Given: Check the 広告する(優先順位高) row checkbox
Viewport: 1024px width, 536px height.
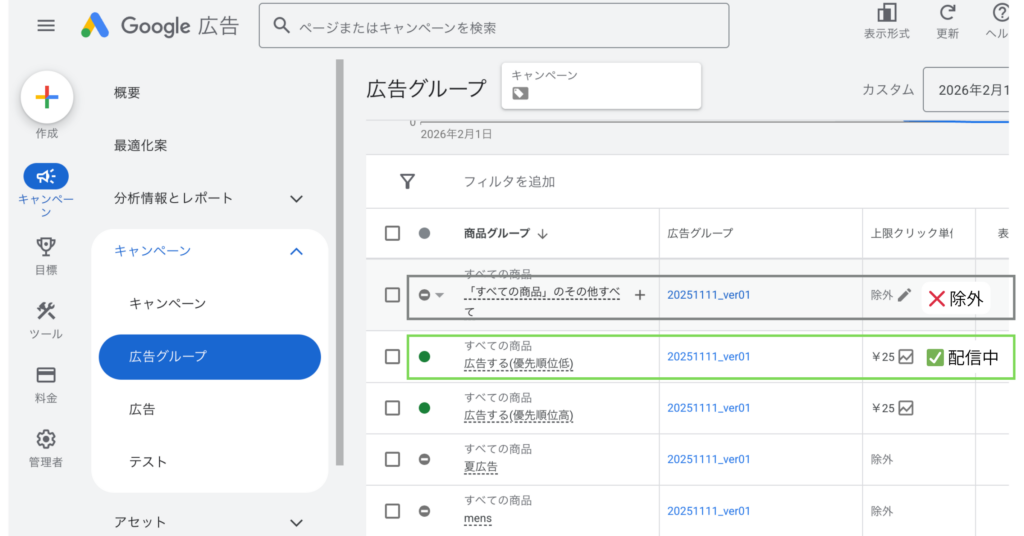Looking at the screenshot, I should point(392,408).
